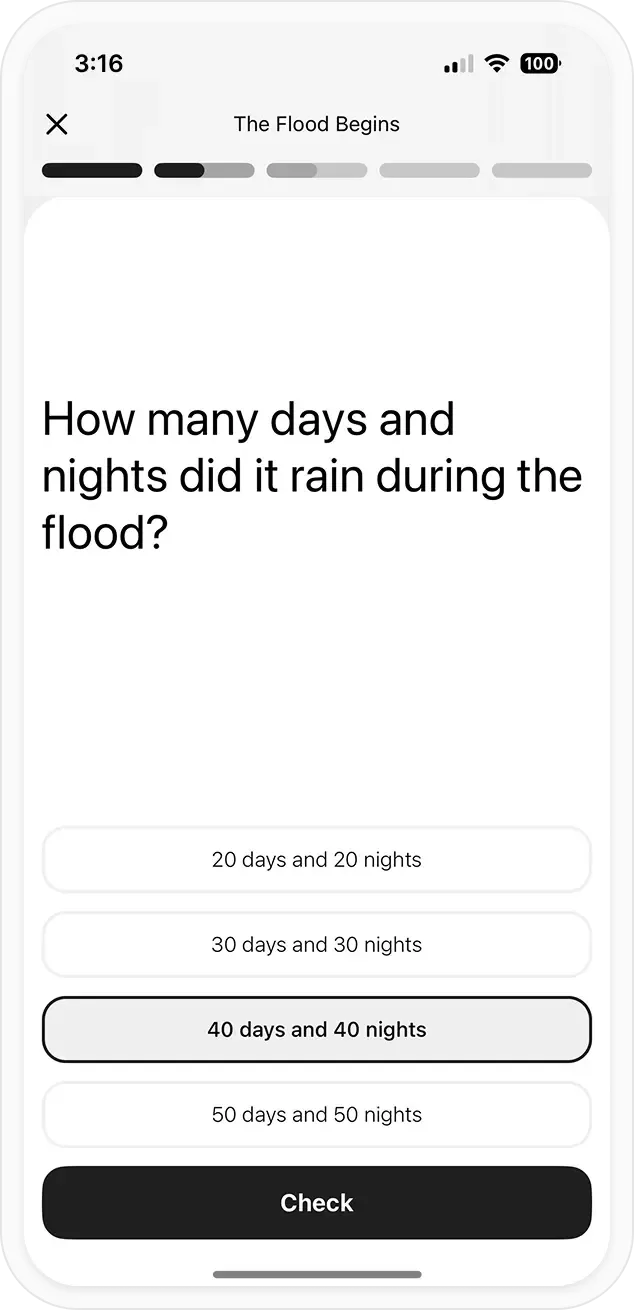The width and height of the screenshot is (634, 1310).
Task: Tap the third progress bar segment
Action: coord(317,170)
